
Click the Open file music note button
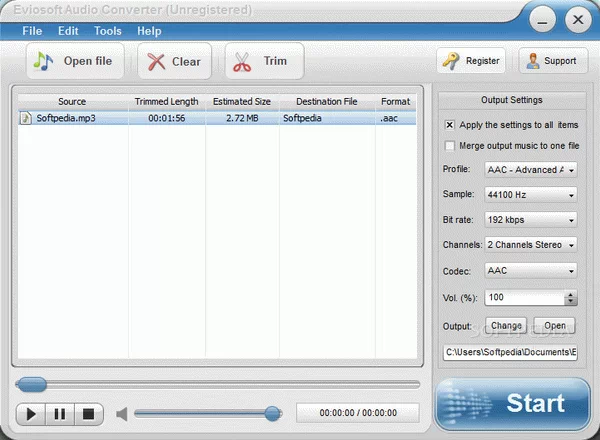coord(75,61)
